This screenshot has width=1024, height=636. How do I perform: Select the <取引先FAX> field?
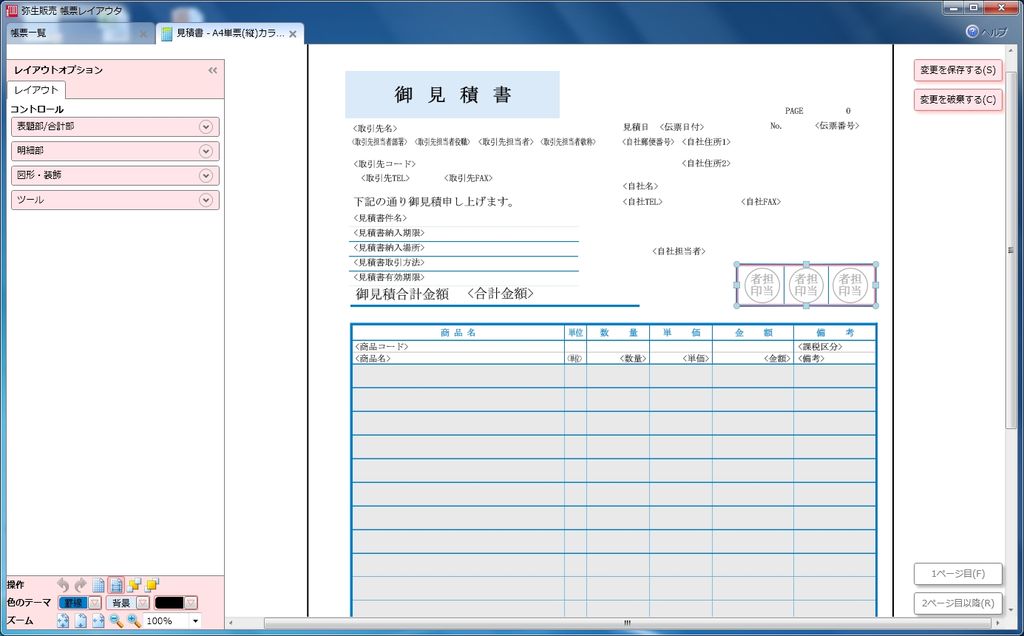coord(468,178)
